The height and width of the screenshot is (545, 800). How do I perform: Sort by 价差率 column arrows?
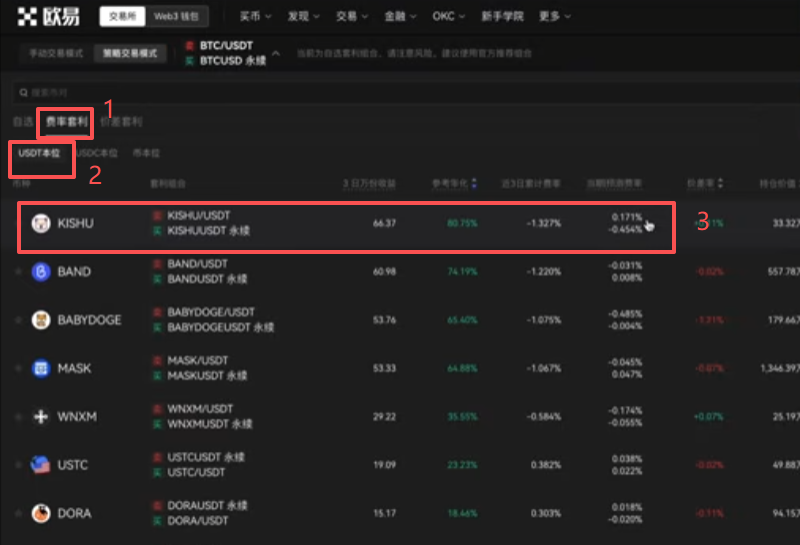tap(720, 183)
